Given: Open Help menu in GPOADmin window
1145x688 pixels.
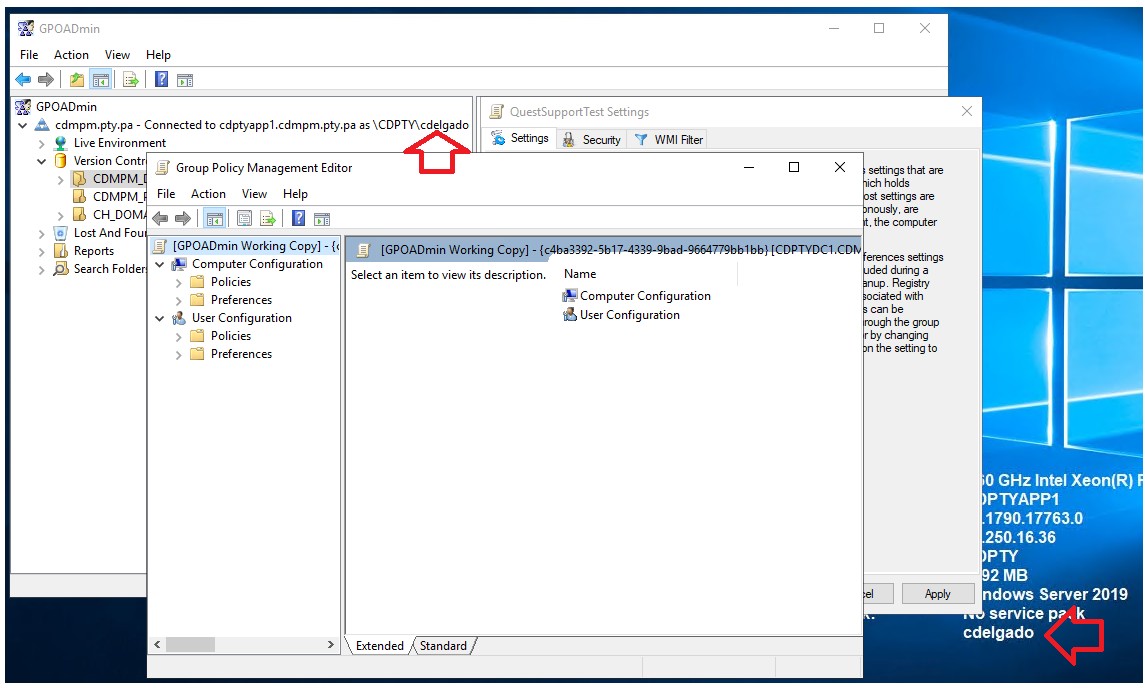Looking at the screenshot, I should pos(158,55).
